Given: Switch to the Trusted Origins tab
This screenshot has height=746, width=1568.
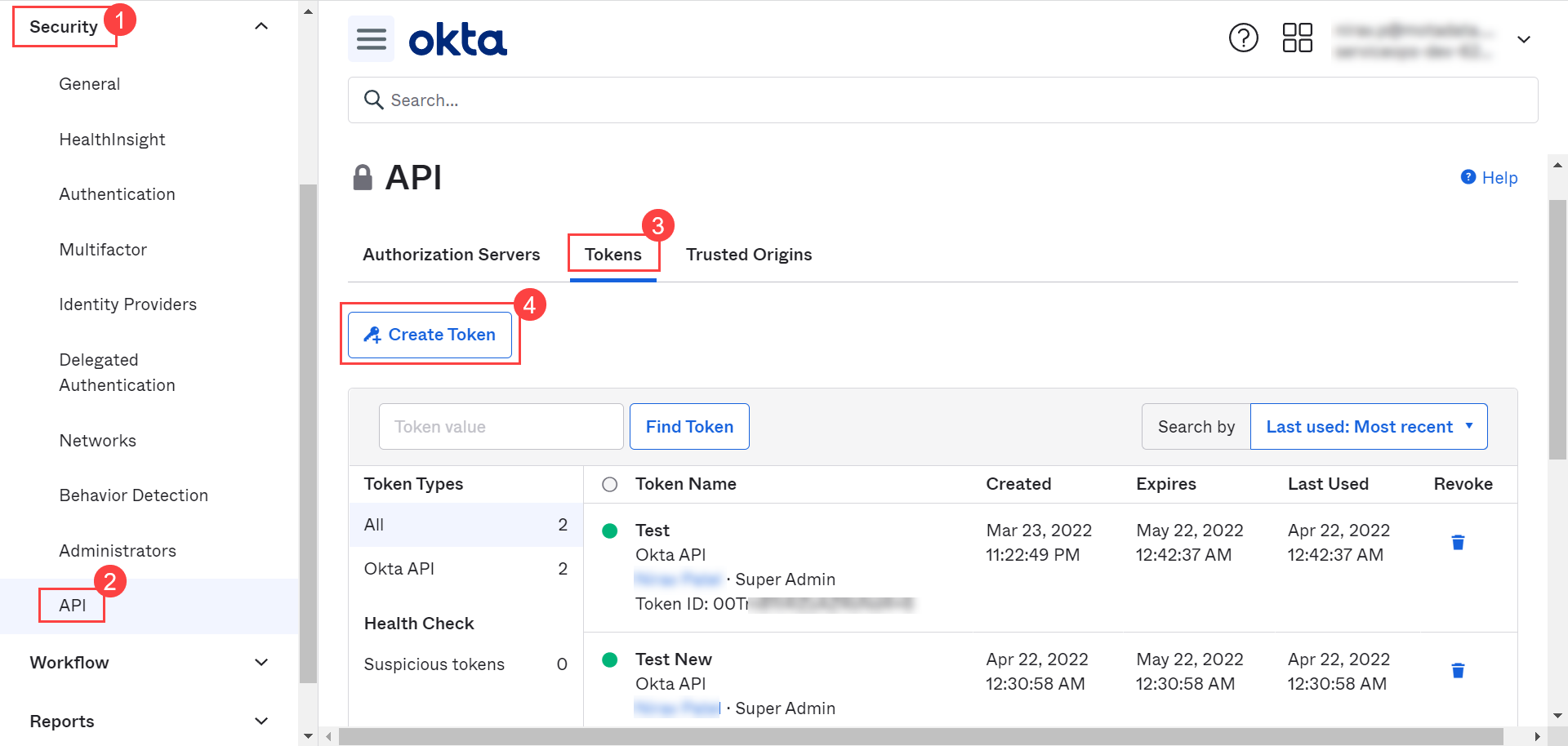Looking at the screenshot, I should coord(749,255).
